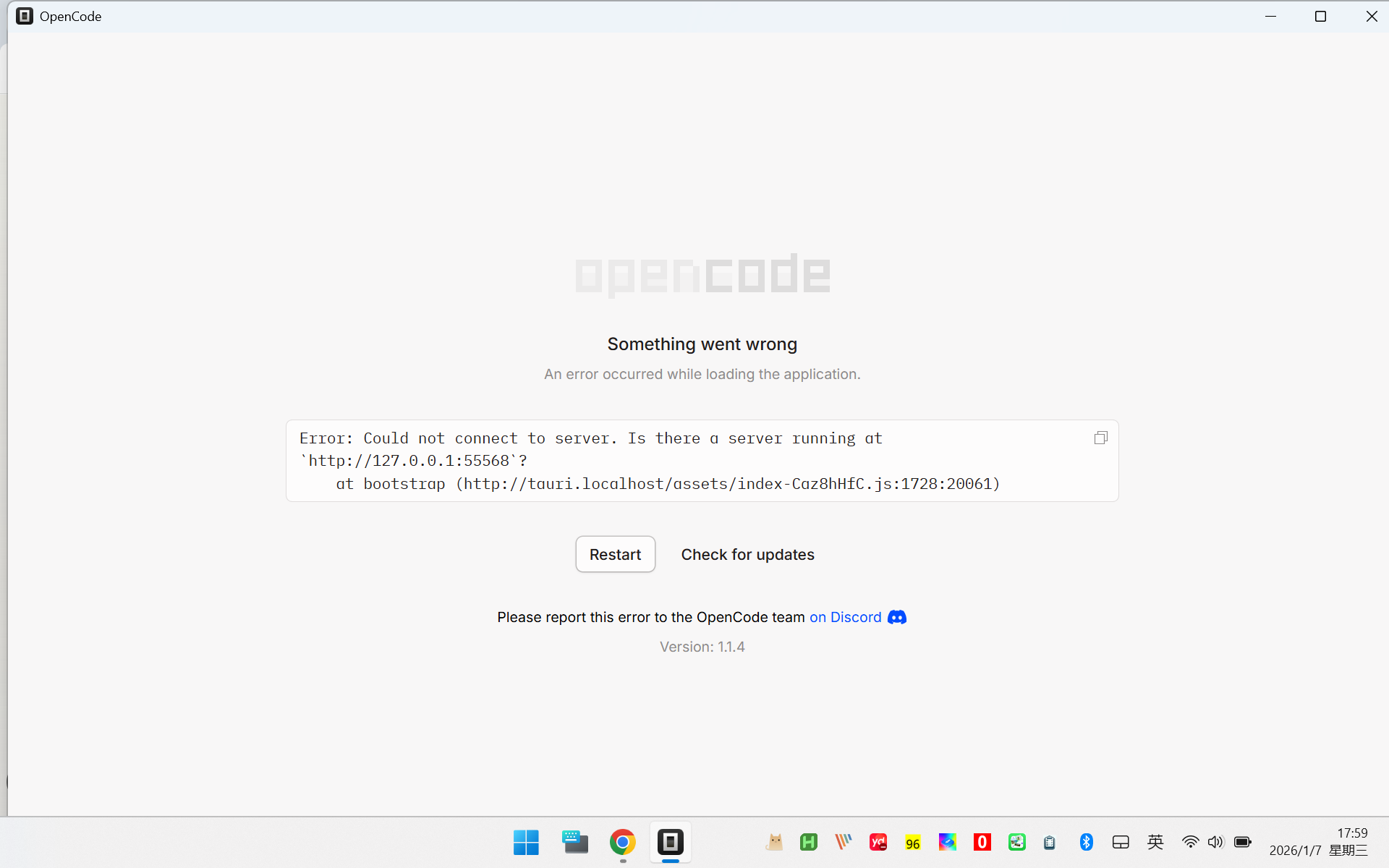This screenshot has height=868, width=1389.
Task: Open Google Chrome from the taskbar
Action: (622, 842)
